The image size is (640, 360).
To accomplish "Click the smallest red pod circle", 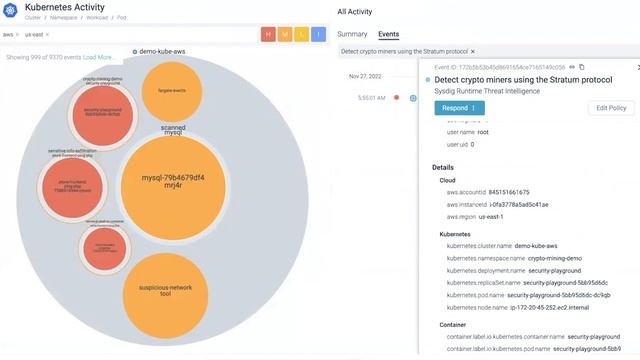I will point(104,249).
